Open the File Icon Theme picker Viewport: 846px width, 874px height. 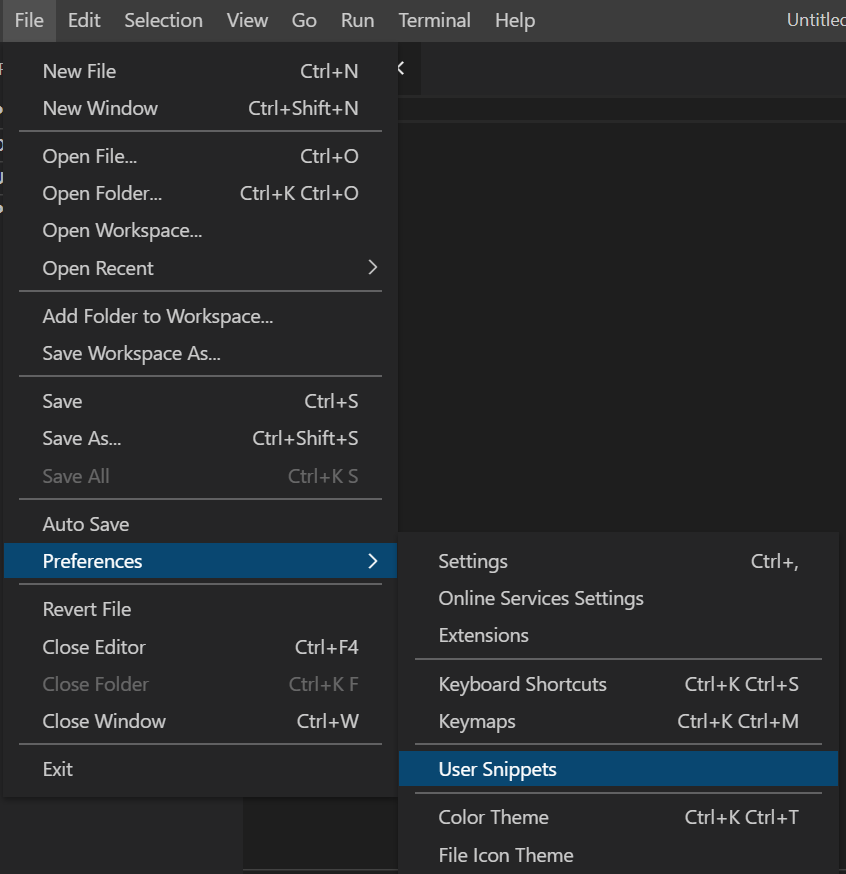click(x=505, y=855)
